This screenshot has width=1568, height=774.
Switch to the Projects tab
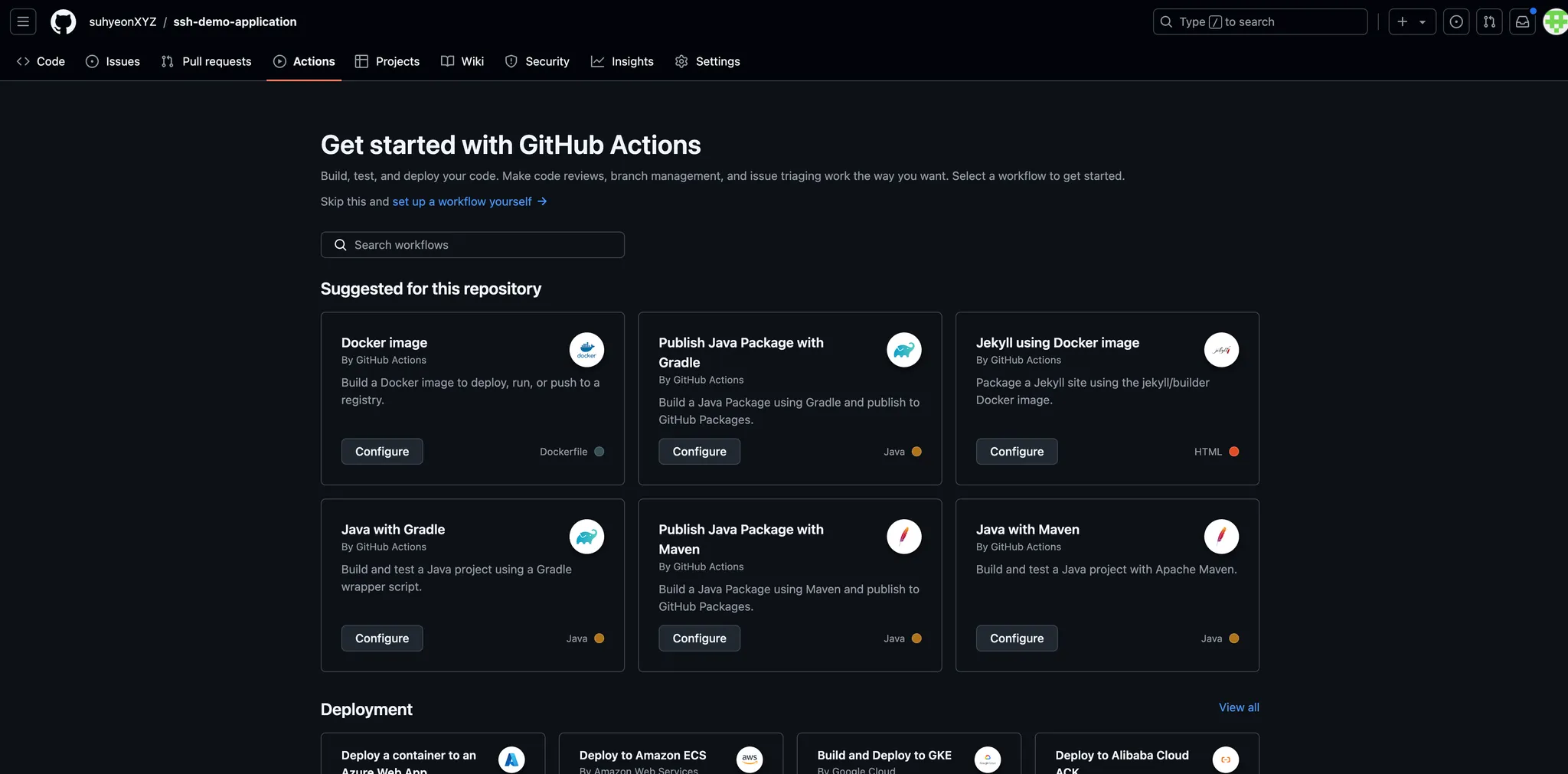(387, 61)
